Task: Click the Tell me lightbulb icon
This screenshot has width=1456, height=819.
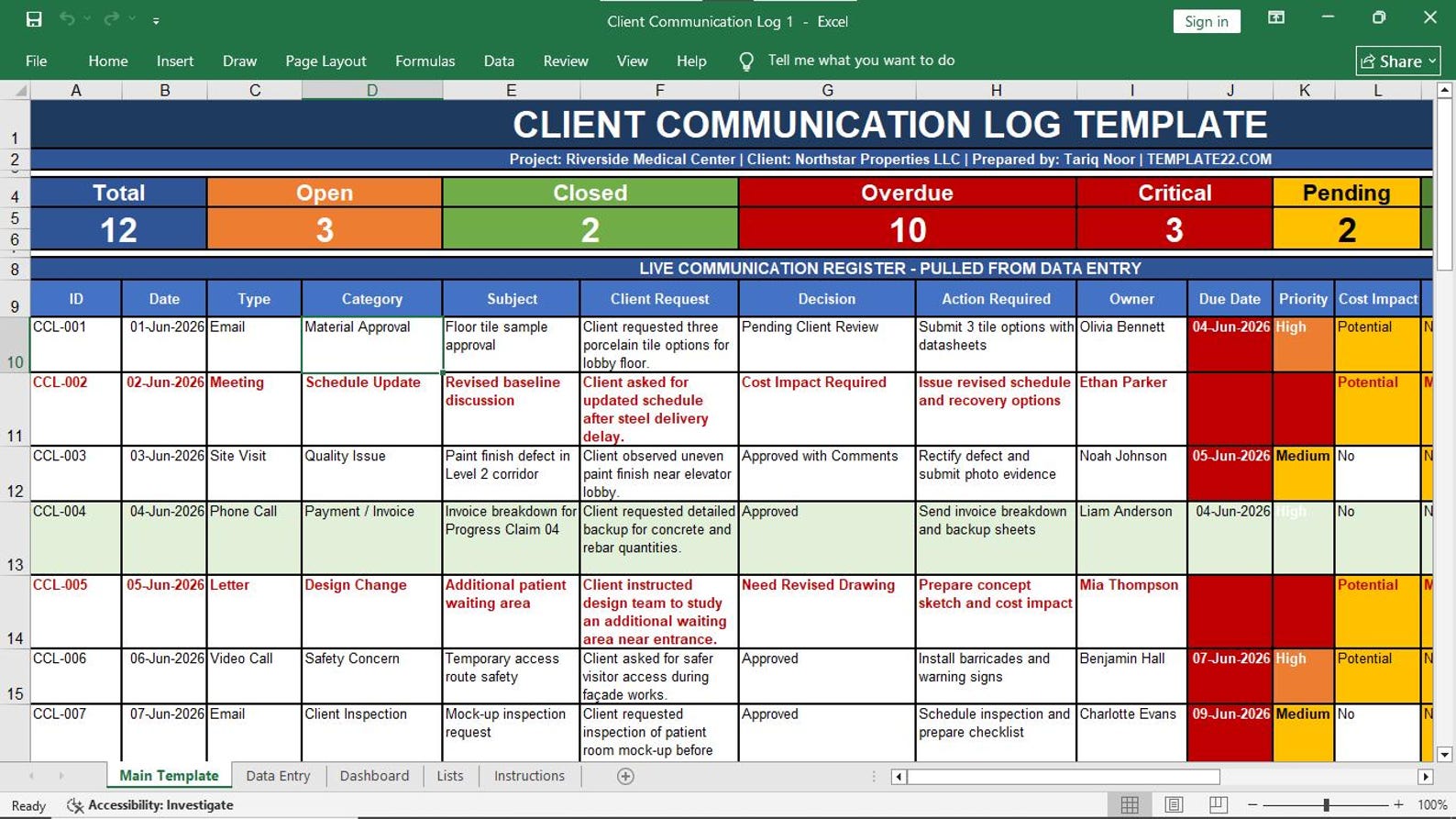Action: 746,61
